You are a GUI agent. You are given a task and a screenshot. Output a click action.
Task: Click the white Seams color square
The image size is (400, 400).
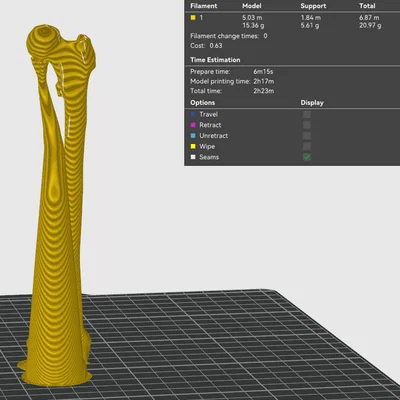pos(193,157)
